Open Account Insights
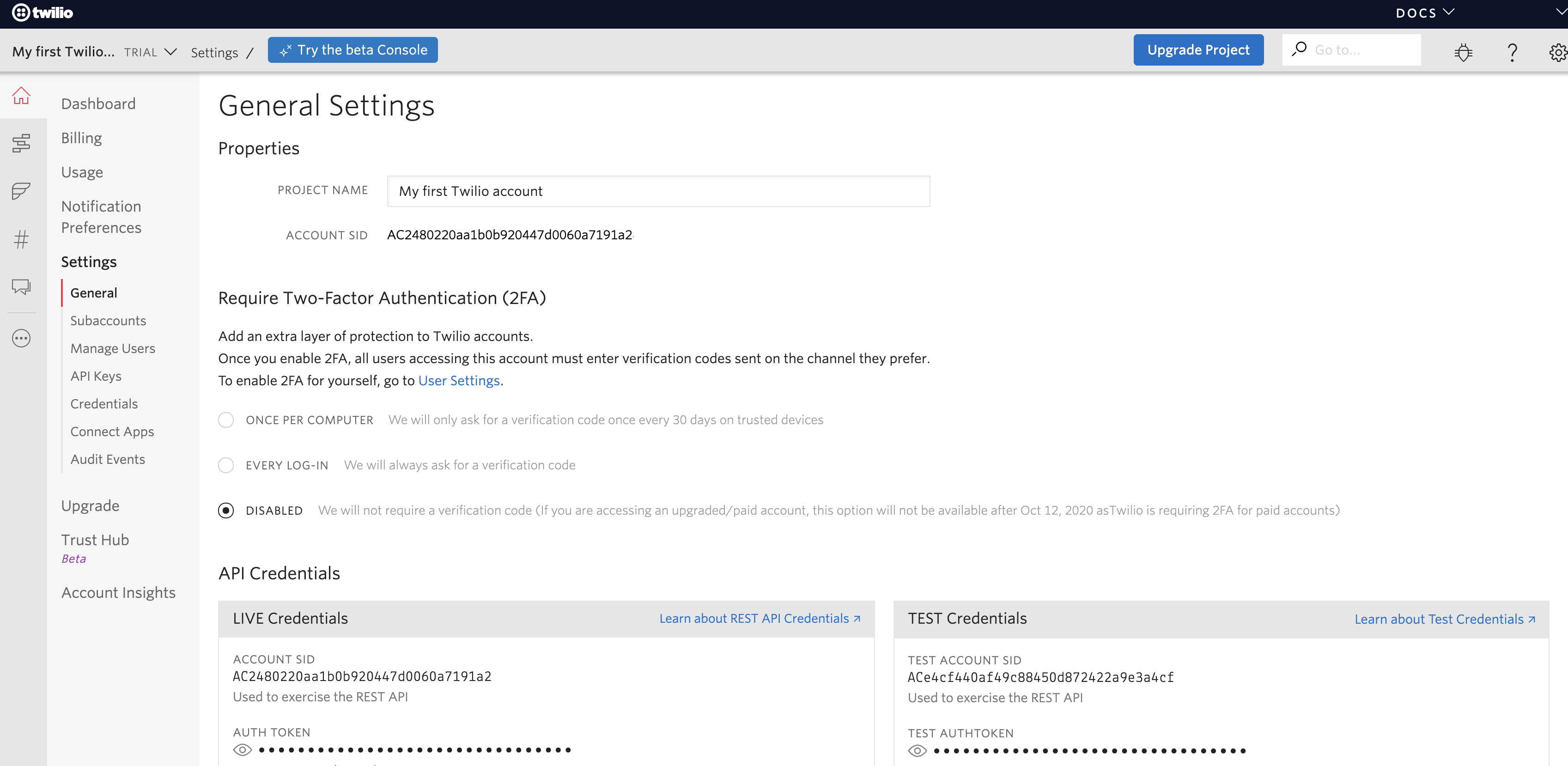This screenshot has width=1568, height=766. point(118,592)
